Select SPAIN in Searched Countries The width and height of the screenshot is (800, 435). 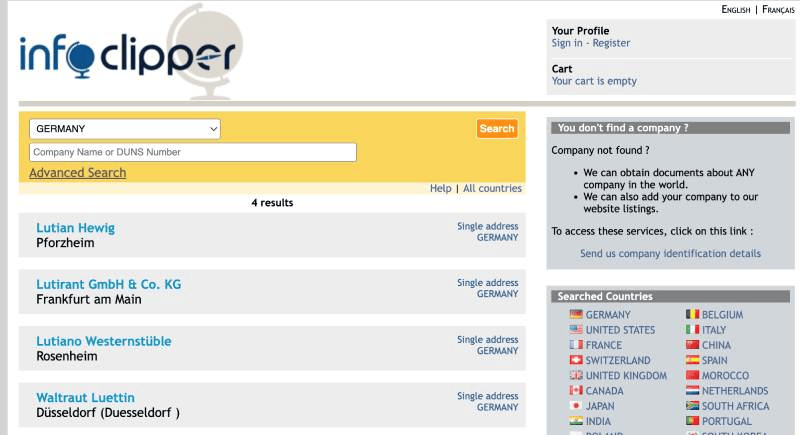715,361
